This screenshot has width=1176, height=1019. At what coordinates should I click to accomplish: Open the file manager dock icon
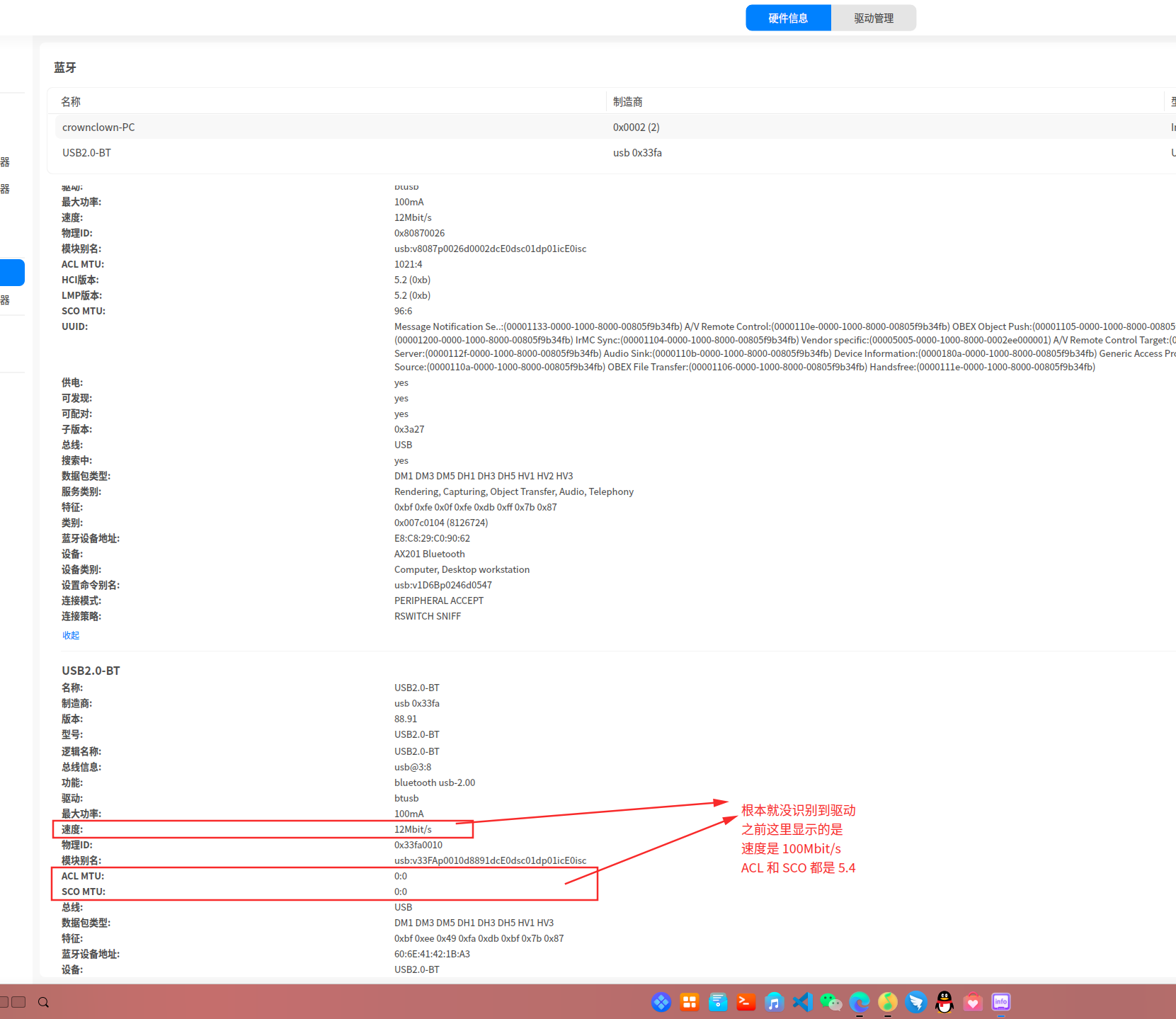(x=717, y=1002)
